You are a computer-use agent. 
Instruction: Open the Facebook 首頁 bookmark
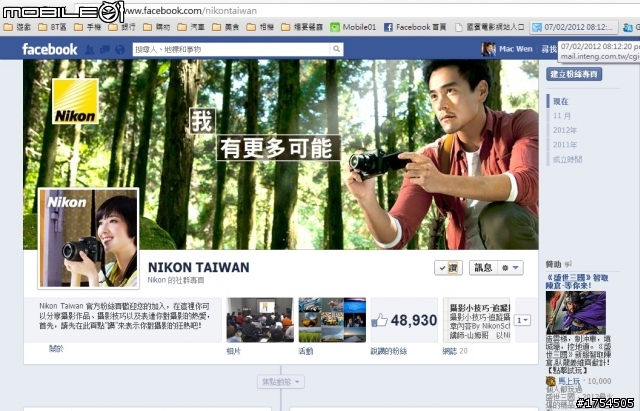pyautogui.click(x=415, y=27)
